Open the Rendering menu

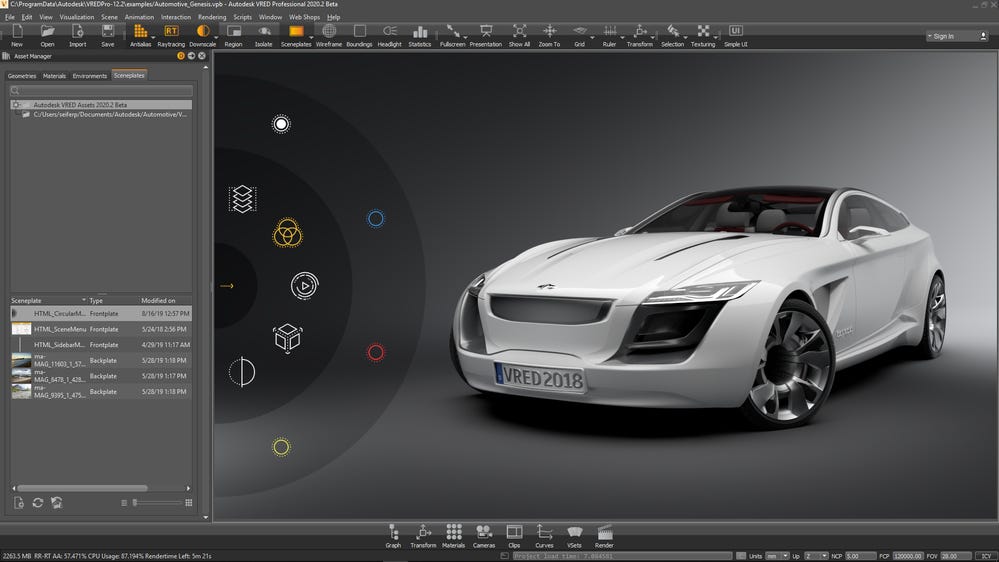212,17
